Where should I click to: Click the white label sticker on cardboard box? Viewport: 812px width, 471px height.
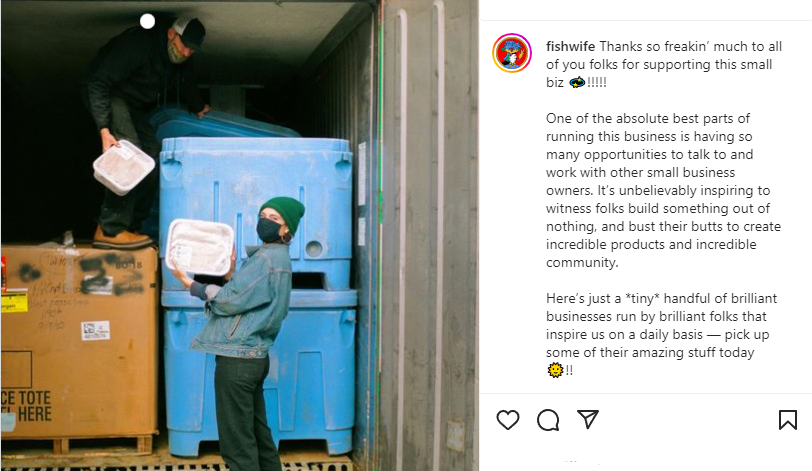point(96,330)
